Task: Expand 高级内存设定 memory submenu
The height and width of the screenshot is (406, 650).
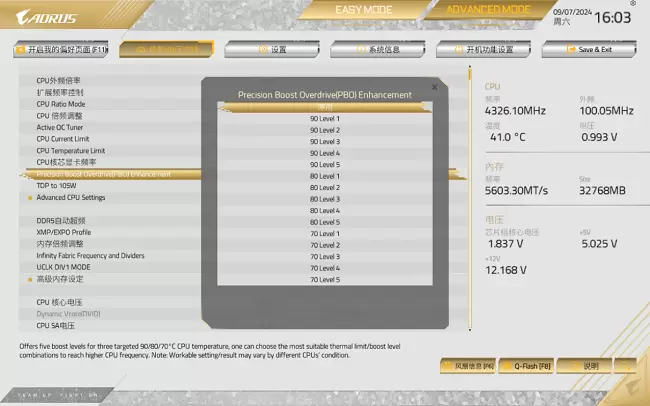Action: 60,279
